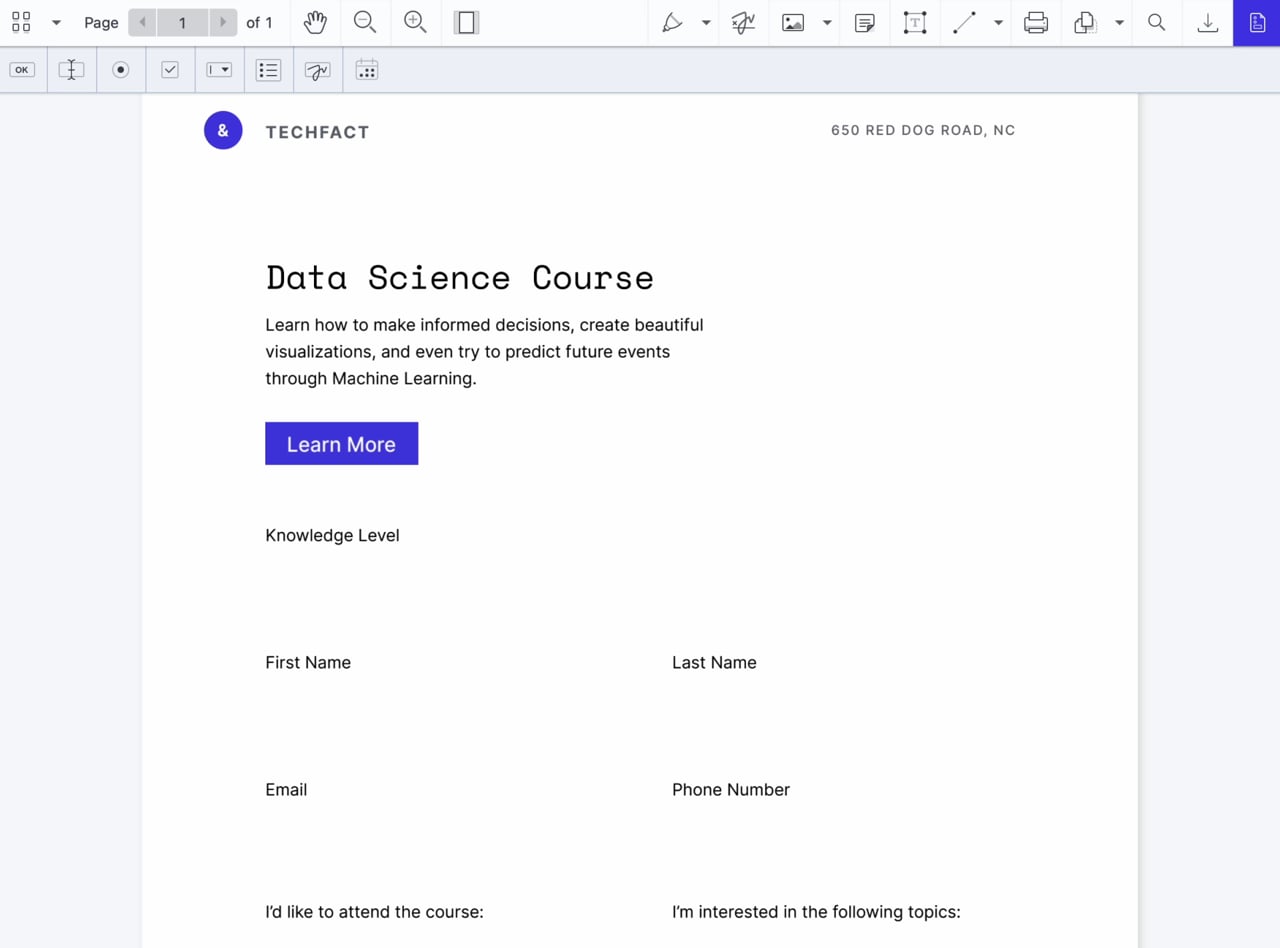This screenshot has height=948, width=1280.
Task: Click the Learn More button
Action: pos(341,444)
